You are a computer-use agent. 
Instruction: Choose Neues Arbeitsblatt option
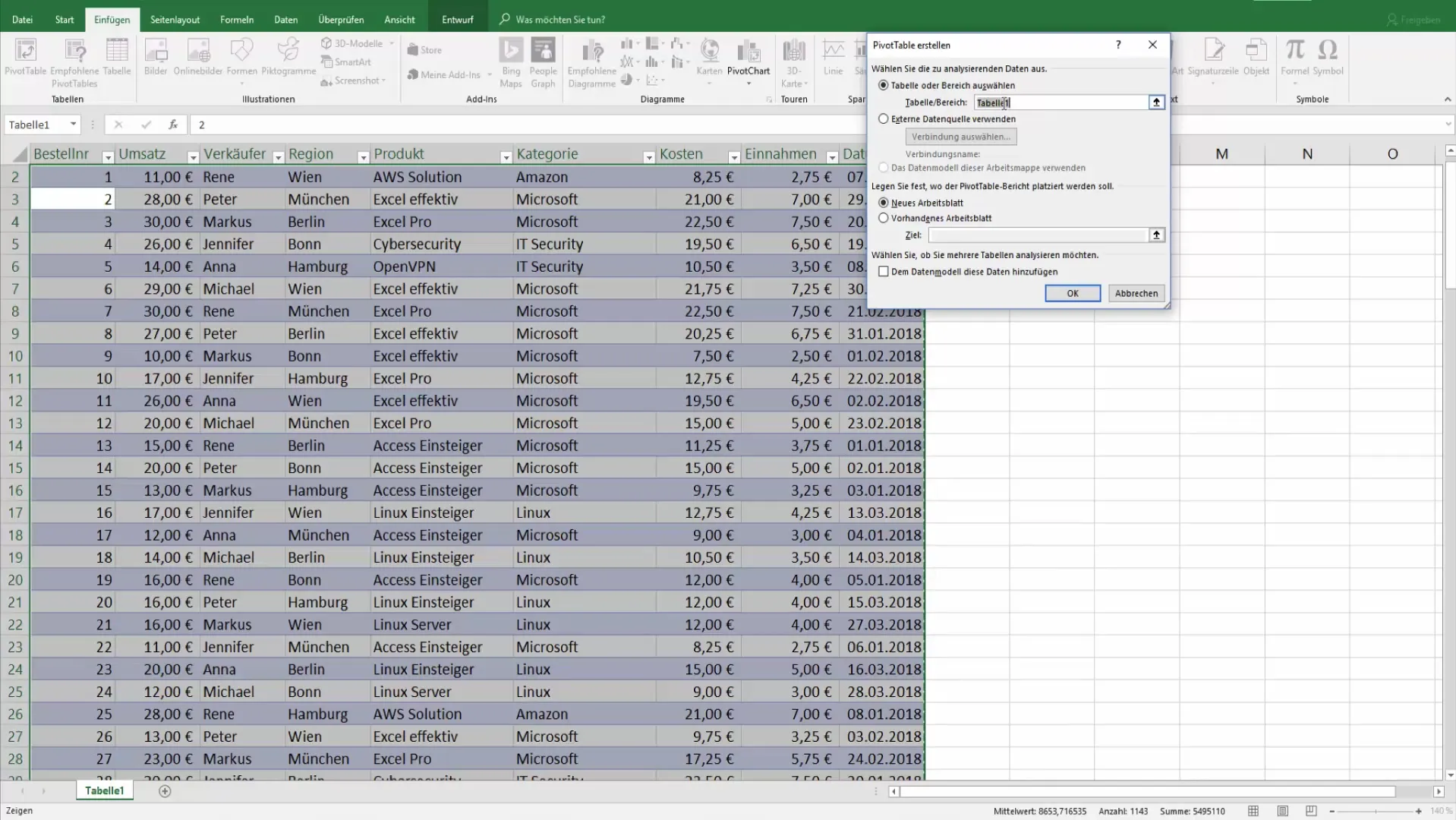click(x=884, y=203)
